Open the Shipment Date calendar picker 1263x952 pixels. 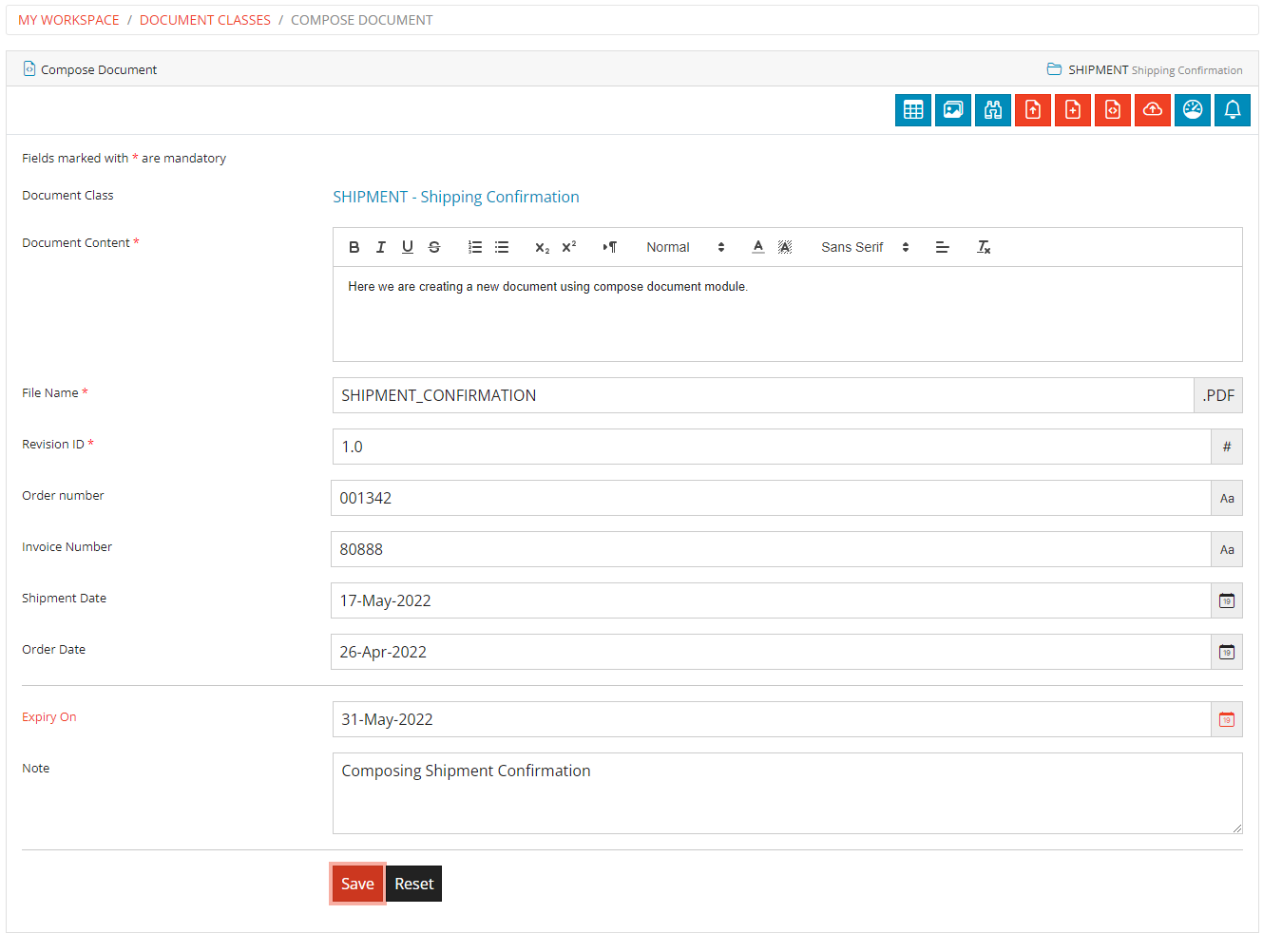click(x=1227, y=600)
